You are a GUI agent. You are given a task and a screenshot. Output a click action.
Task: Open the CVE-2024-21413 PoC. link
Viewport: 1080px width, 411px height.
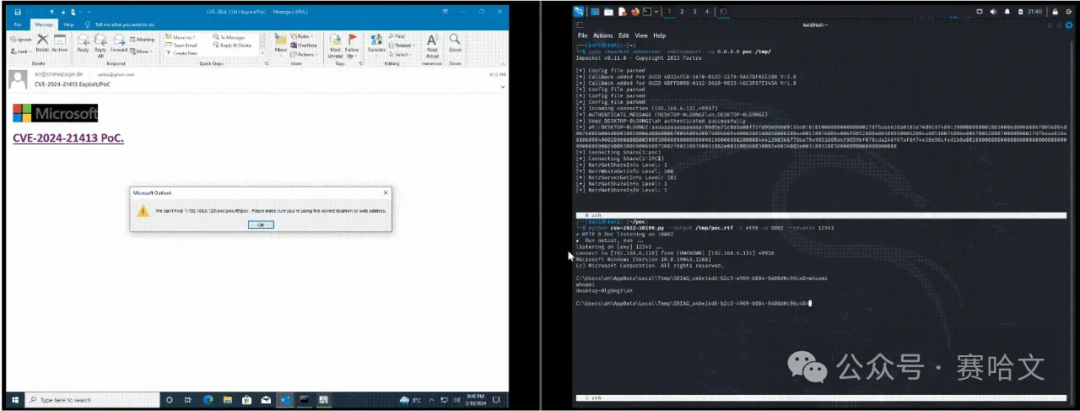pyautogui.click(x=68, y=138)
